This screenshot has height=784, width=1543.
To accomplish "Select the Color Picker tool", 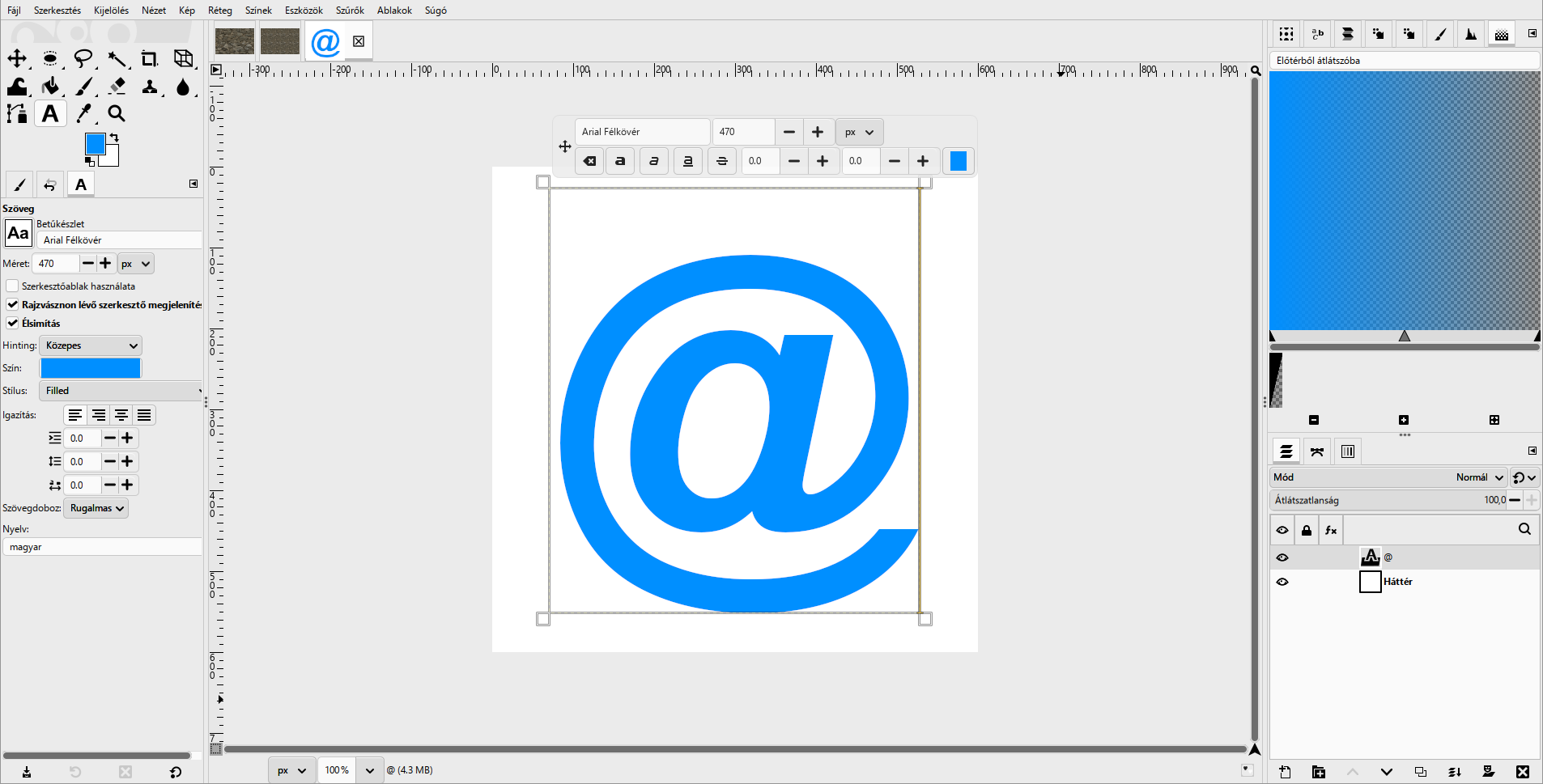I will coord(83,113).
